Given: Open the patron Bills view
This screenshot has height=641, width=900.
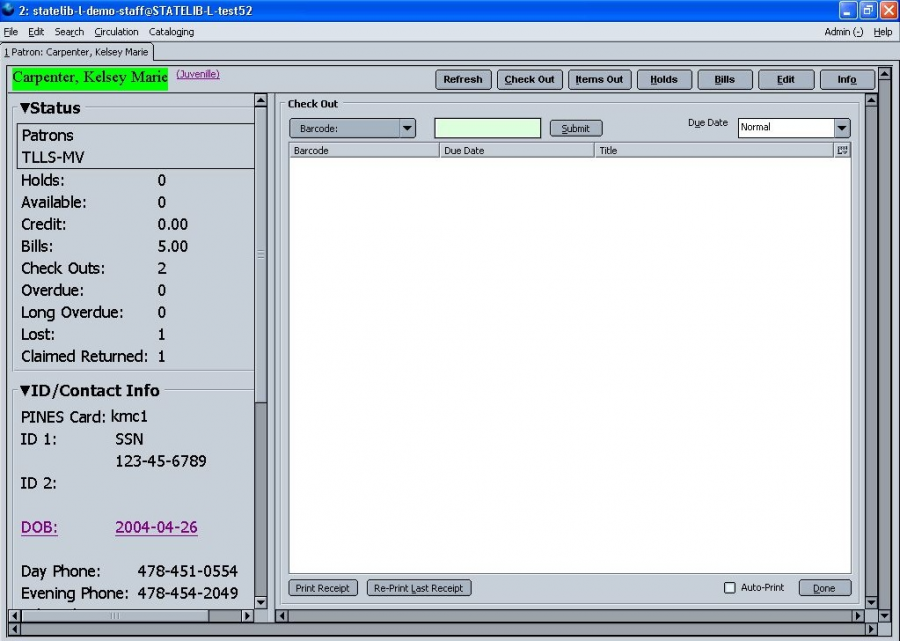Looking at the screenshot, I should [724, 80].
